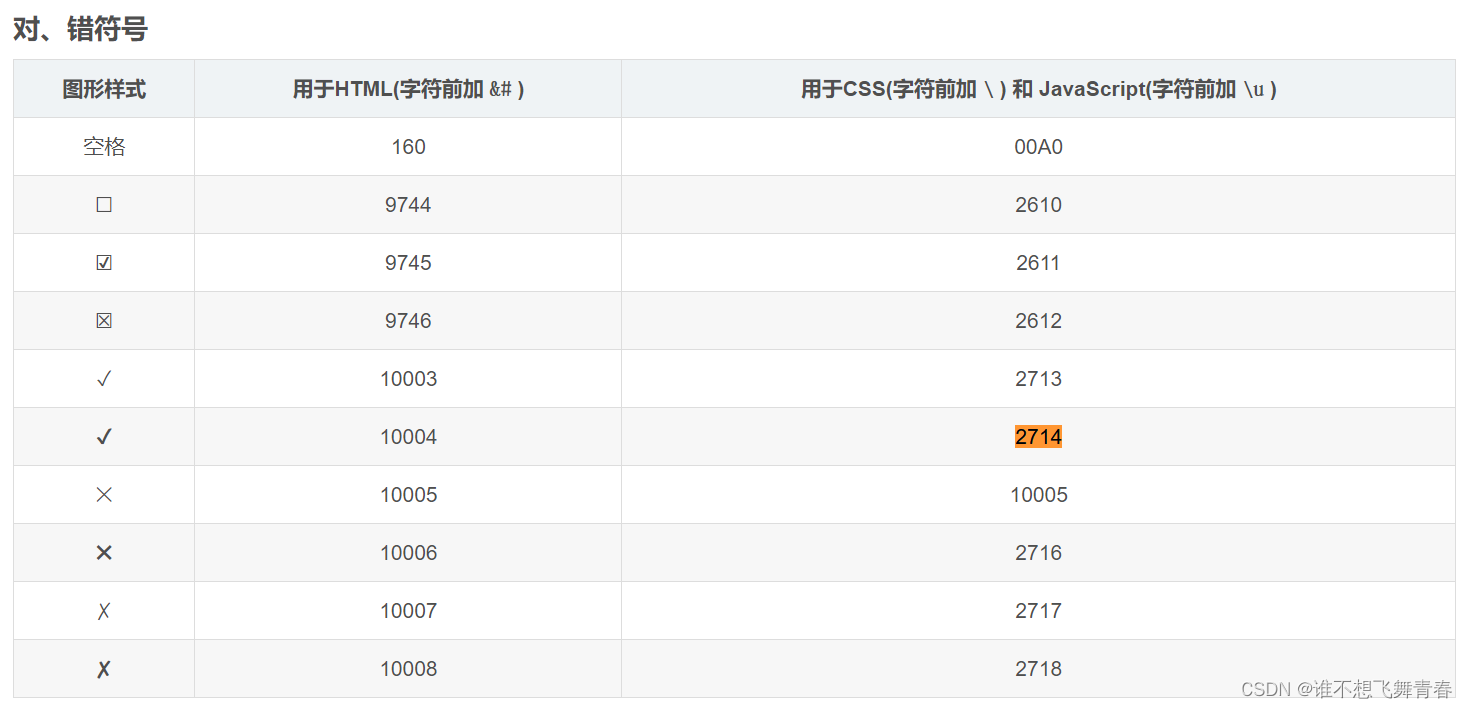Click the 用于CSS 和 JavaScript column header
Image resolution: width=1468 pixels, height=708 pixels.
pos(1038,89)
